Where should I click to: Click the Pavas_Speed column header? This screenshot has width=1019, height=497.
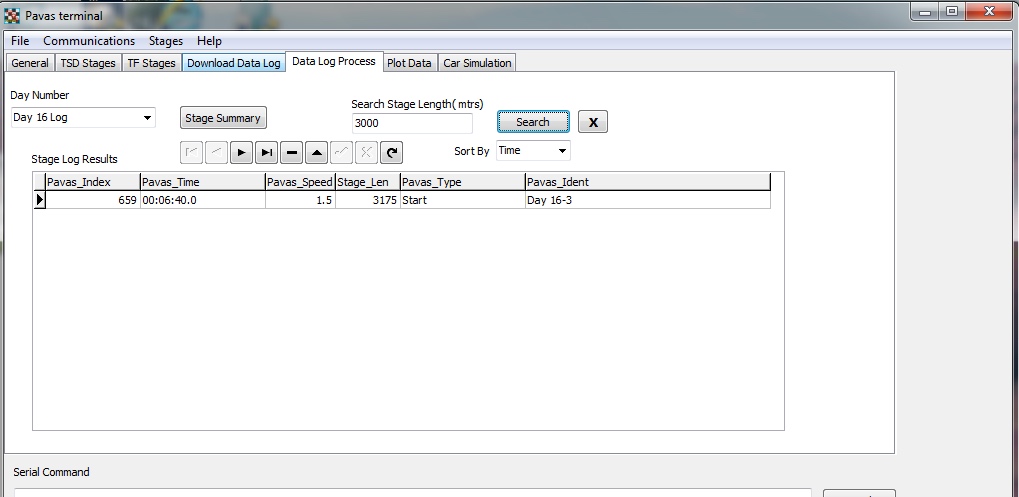coord(299,182)
